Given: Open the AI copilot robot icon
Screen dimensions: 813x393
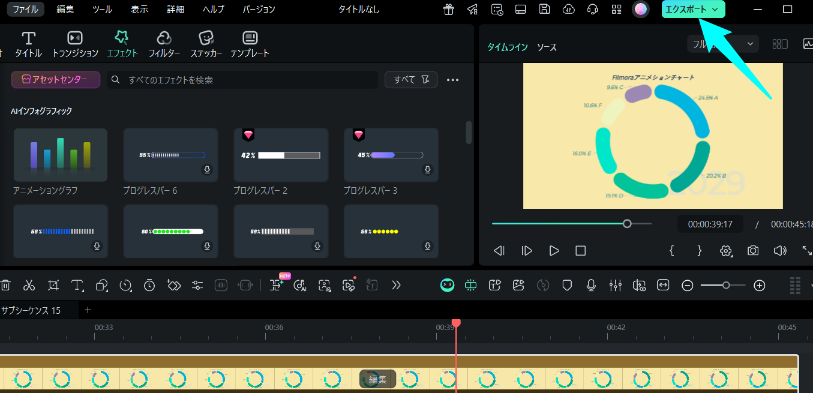Looking at the screenshot, I should 447,285.
